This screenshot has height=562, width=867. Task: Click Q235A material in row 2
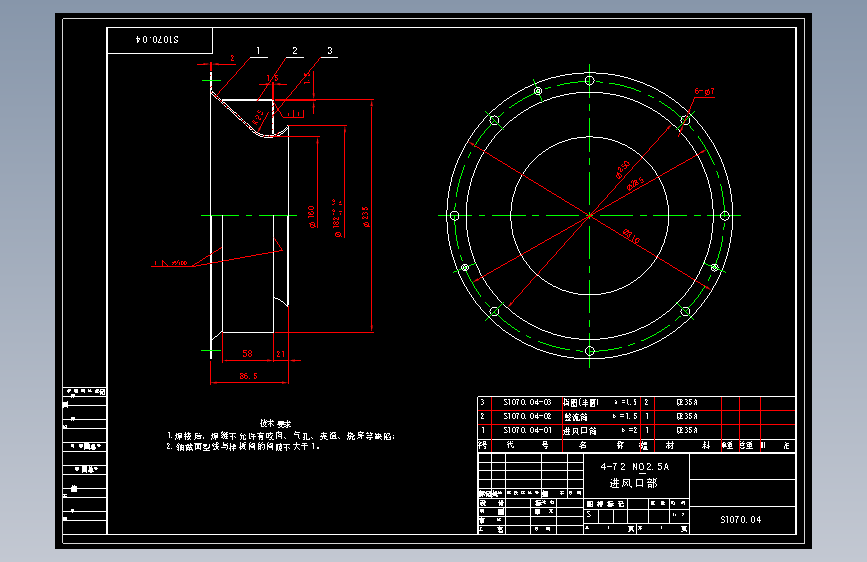pyautogui.click(x=687, y=416)
